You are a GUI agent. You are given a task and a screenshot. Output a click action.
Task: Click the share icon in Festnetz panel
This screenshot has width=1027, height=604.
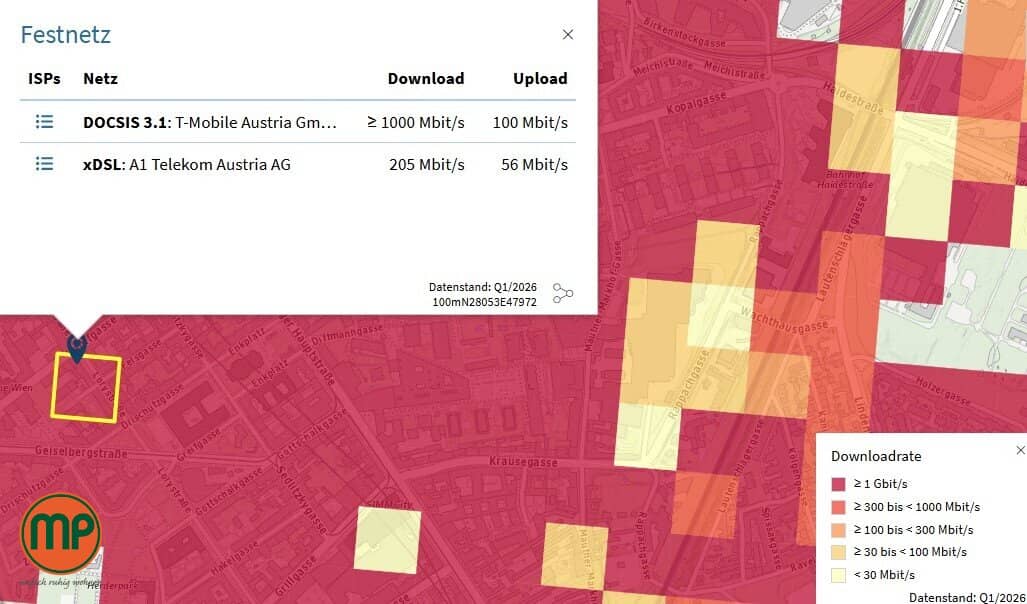pos(563,293)
